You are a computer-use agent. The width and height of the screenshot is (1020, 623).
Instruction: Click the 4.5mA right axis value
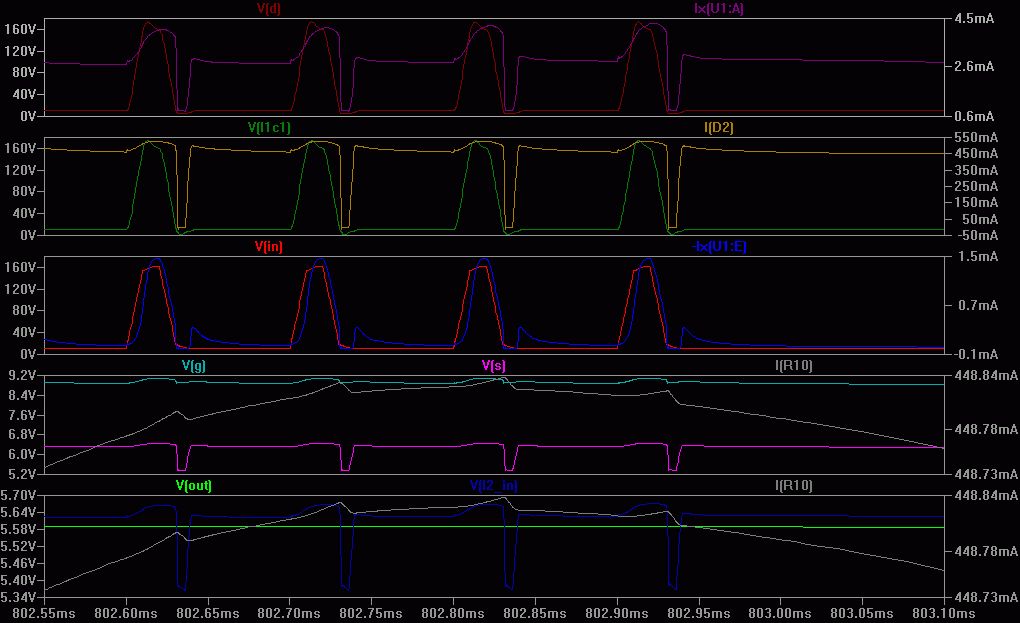coord(974,18)
